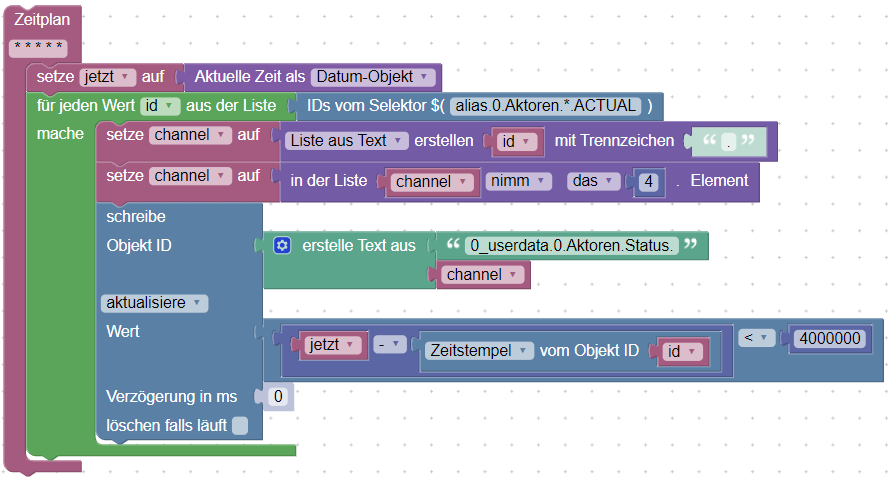The image size is (894, 484).
Task: Edit the element index number field '4'
Action: click(x=649, y=182)
